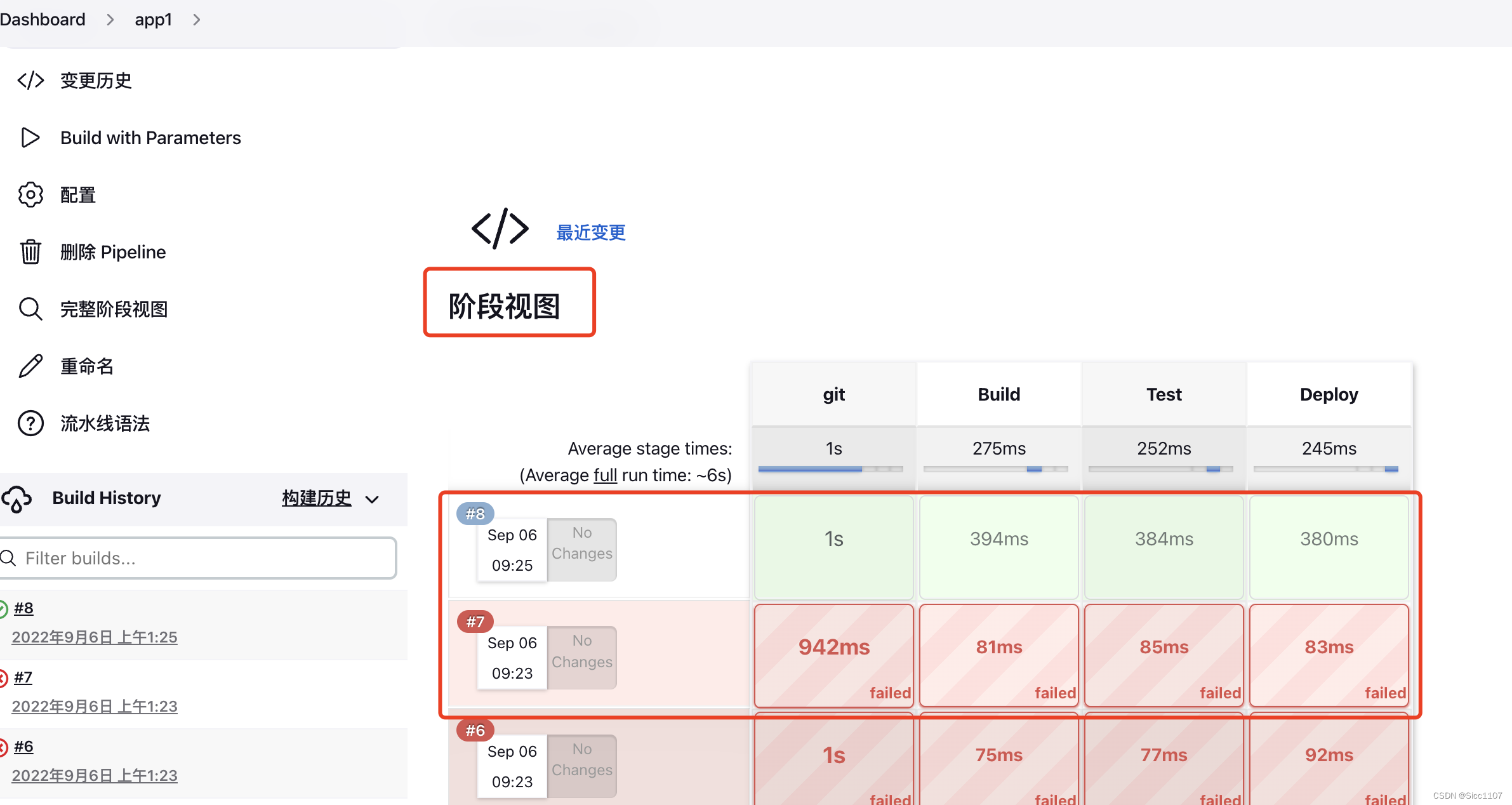Click No Changes box for build #7
This screenshot has width=1512, height=805.
[x=582, y=657]
